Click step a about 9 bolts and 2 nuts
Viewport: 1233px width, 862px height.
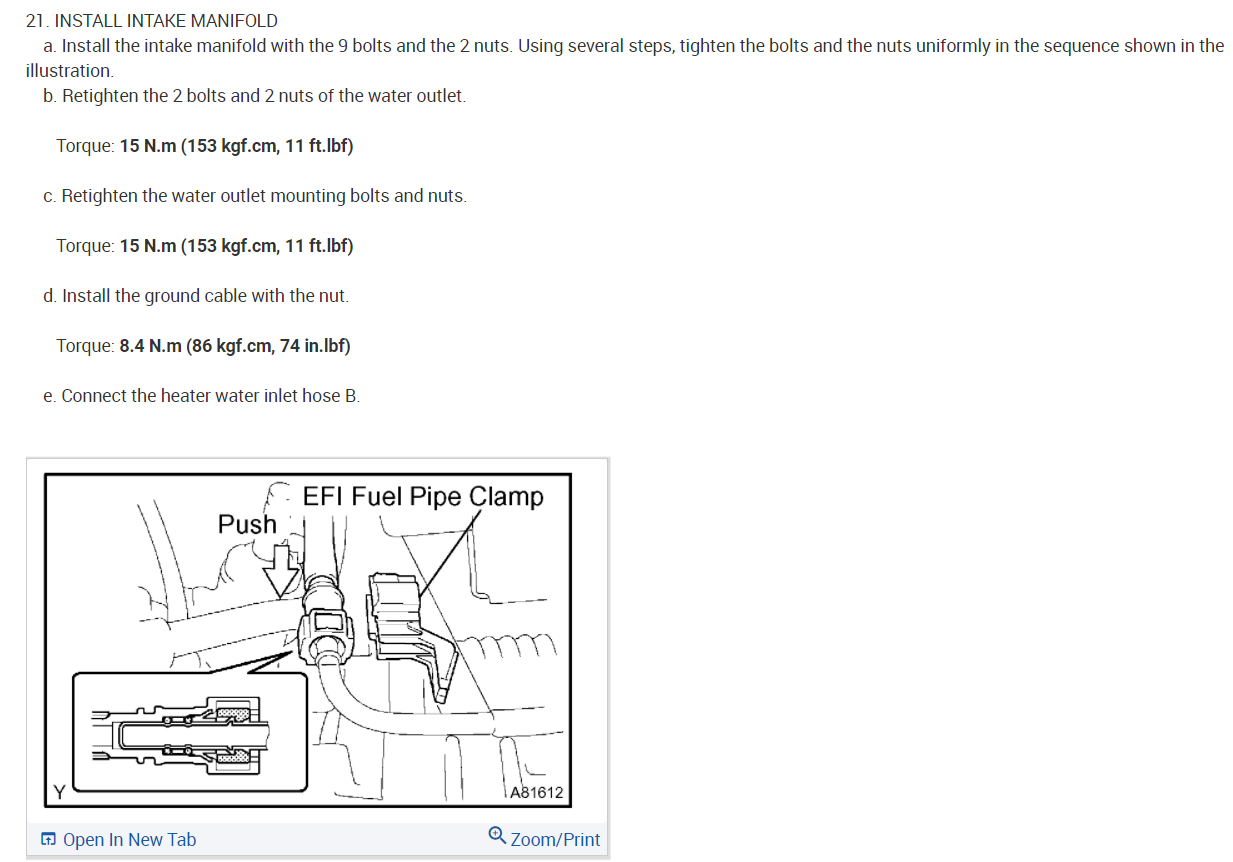click(x=624, y=58)
